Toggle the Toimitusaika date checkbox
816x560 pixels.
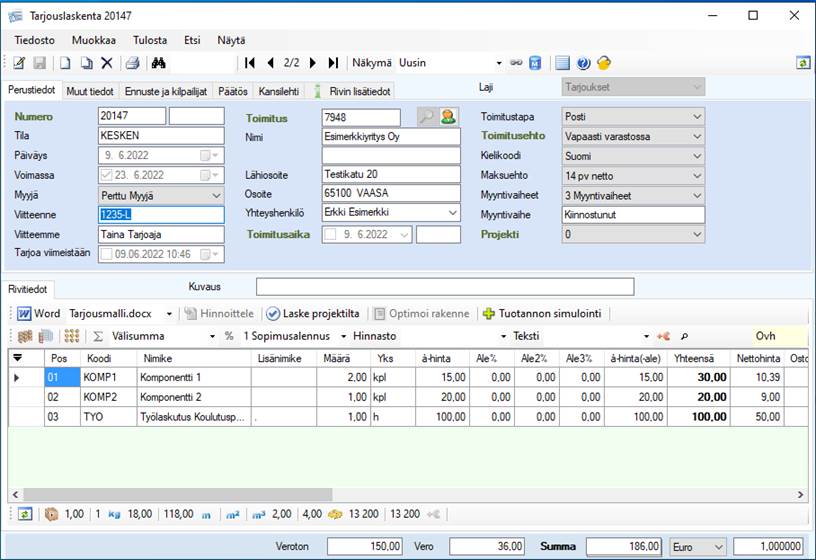click(x=330, y=234)
